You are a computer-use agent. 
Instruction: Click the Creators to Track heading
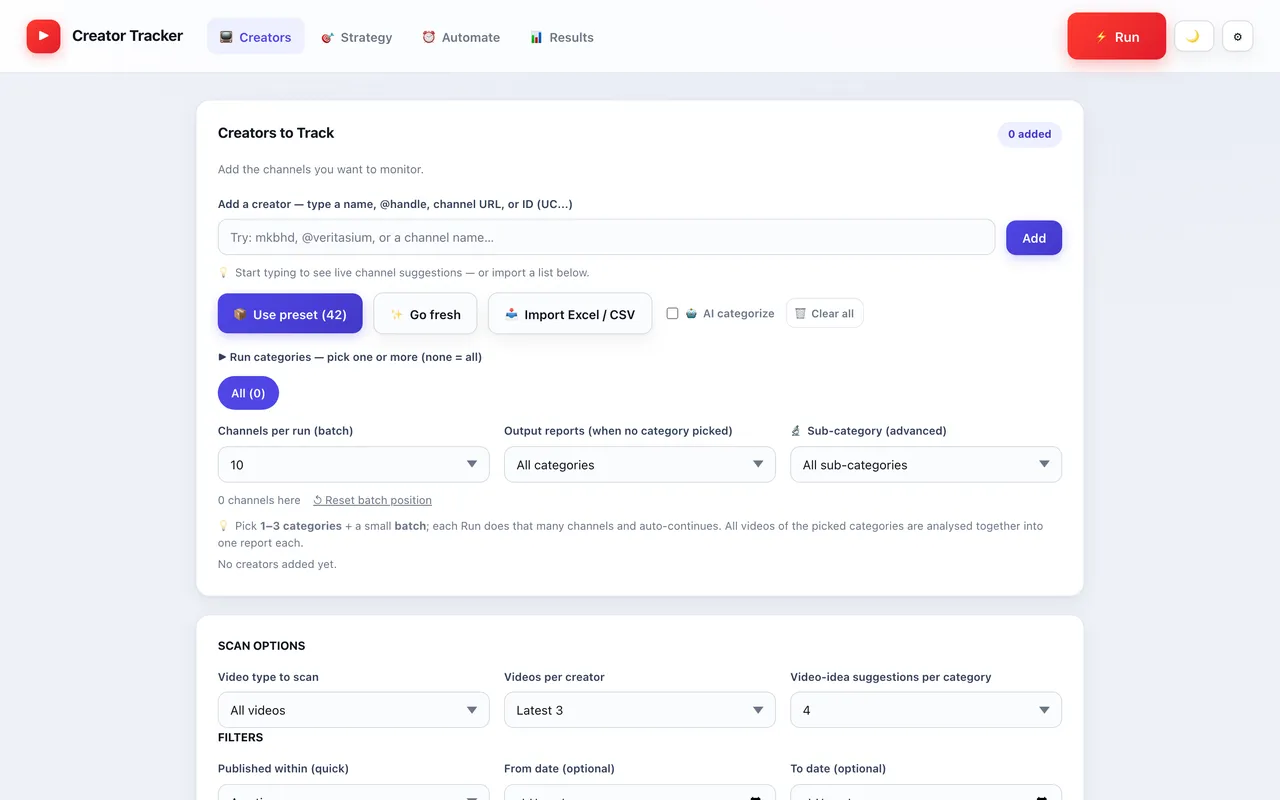(276, 133)
